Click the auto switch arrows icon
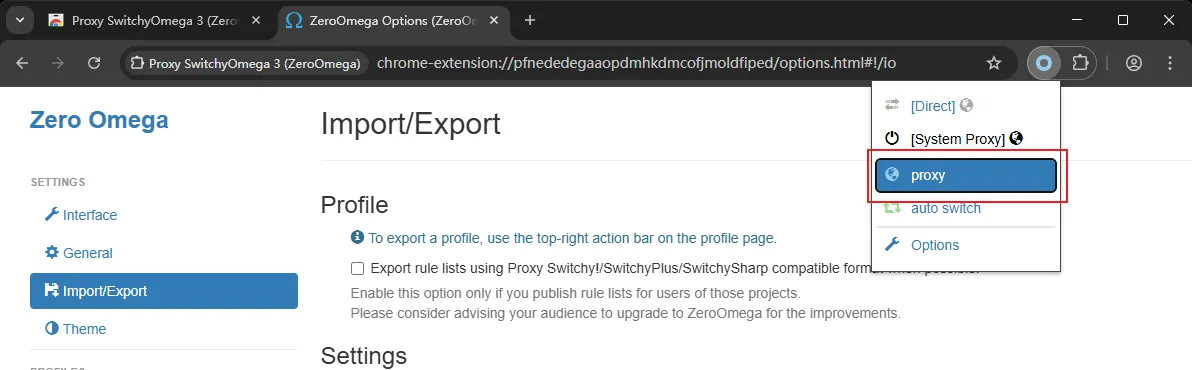 892,208
